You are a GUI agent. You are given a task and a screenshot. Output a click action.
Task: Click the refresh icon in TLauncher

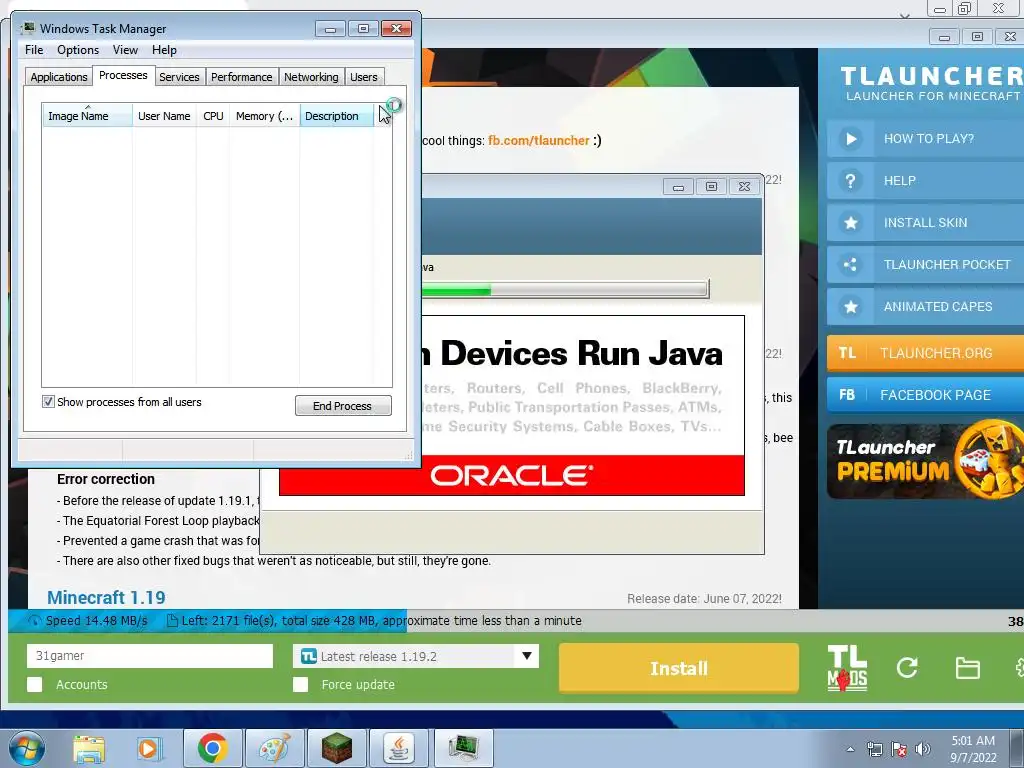(907, 667)
